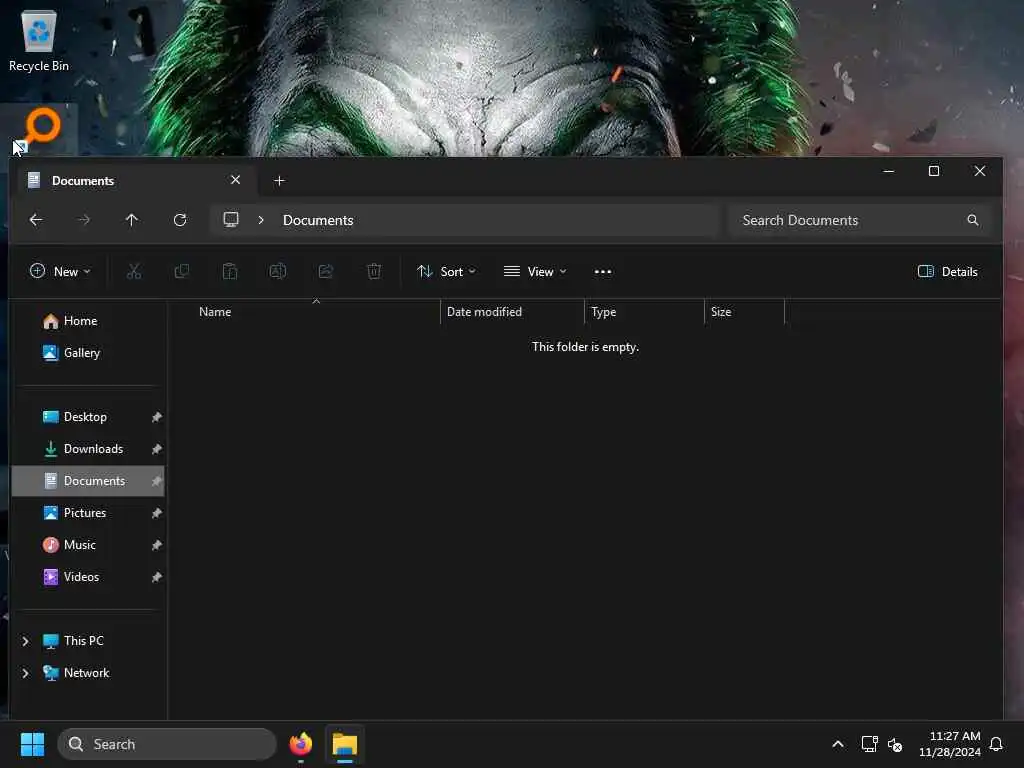Click File Explorer taskbar icon

(x=345, y=744)
